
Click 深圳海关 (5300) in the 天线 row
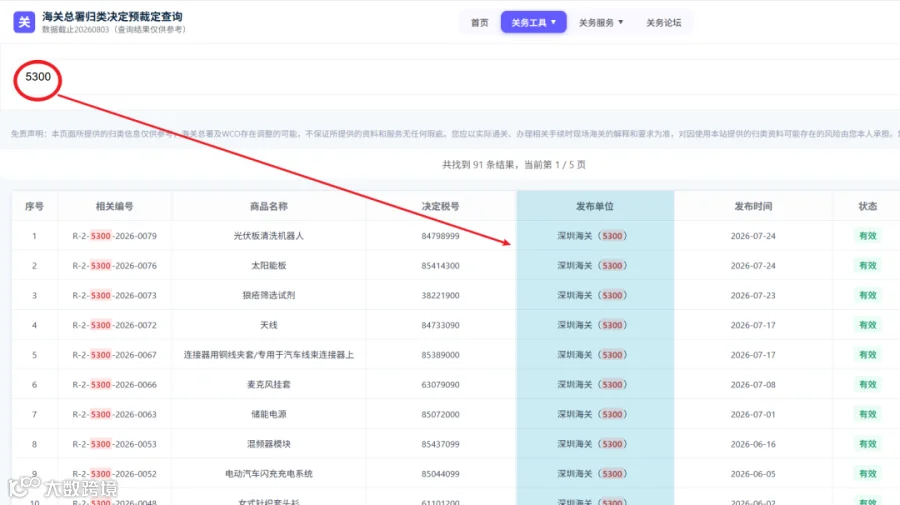pyautogui.click(x=592, y=325)
